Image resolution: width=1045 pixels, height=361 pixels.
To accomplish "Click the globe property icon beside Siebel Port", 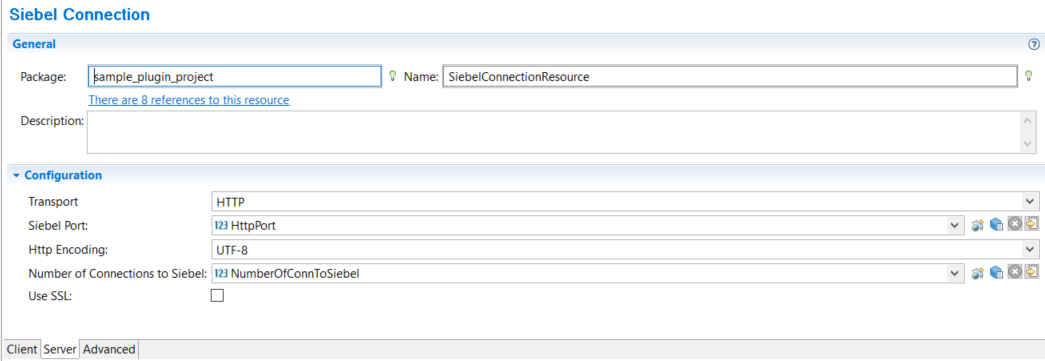I will (978, 225).
